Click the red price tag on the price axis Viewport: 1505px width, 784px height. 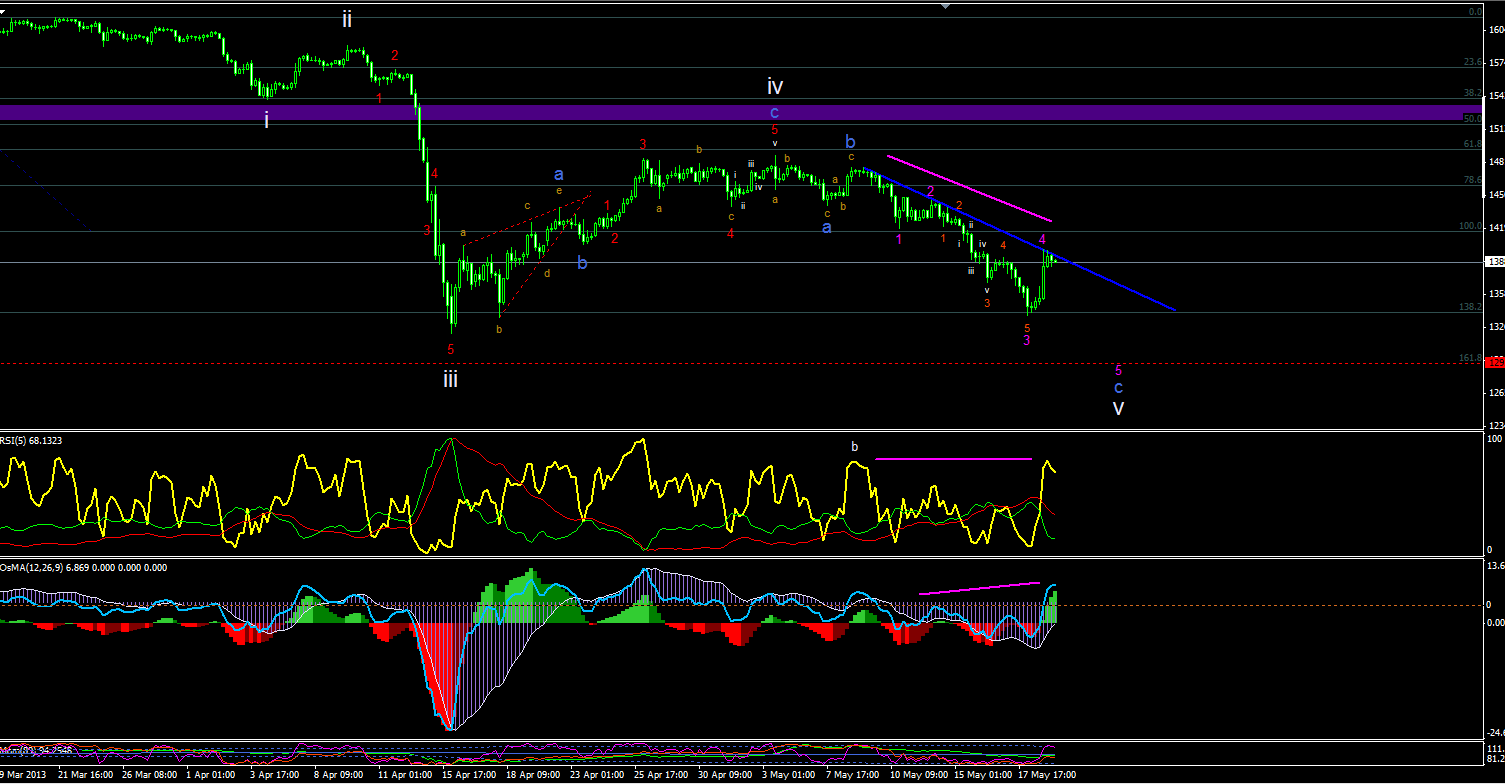[1495, 361]
